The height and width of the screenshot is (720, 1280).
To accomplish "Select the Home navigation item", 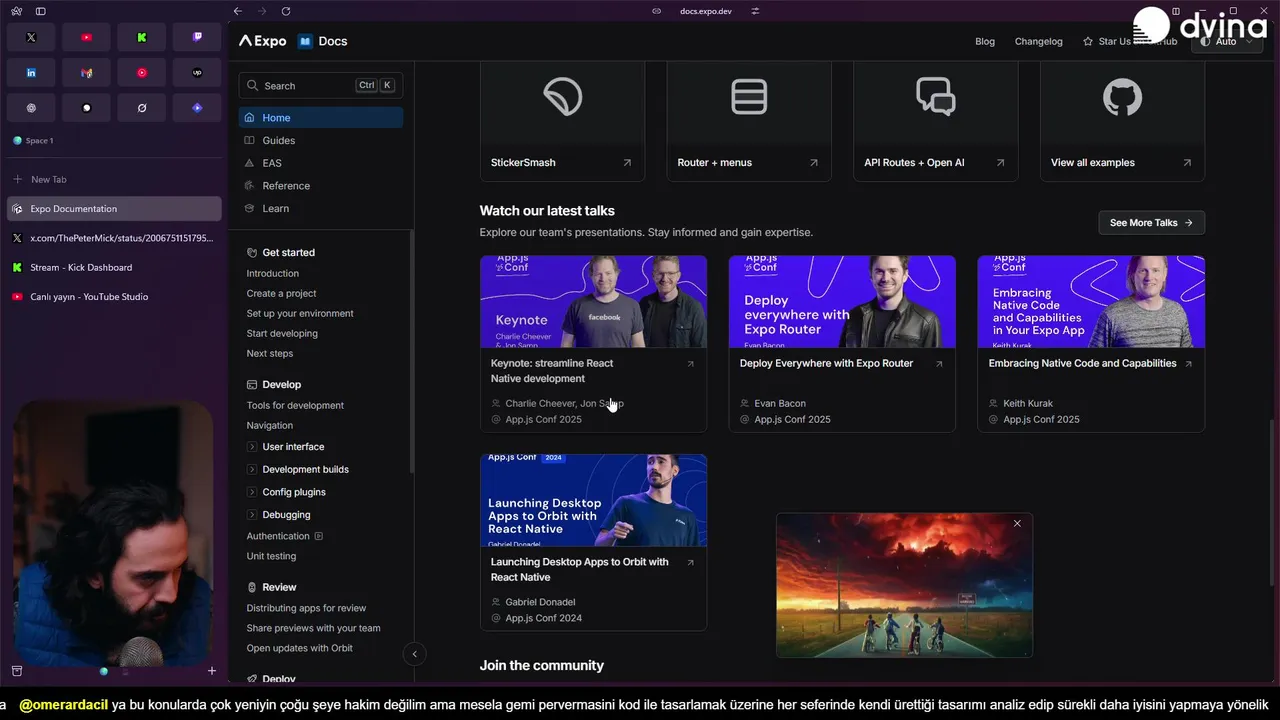I will [321, 118].
